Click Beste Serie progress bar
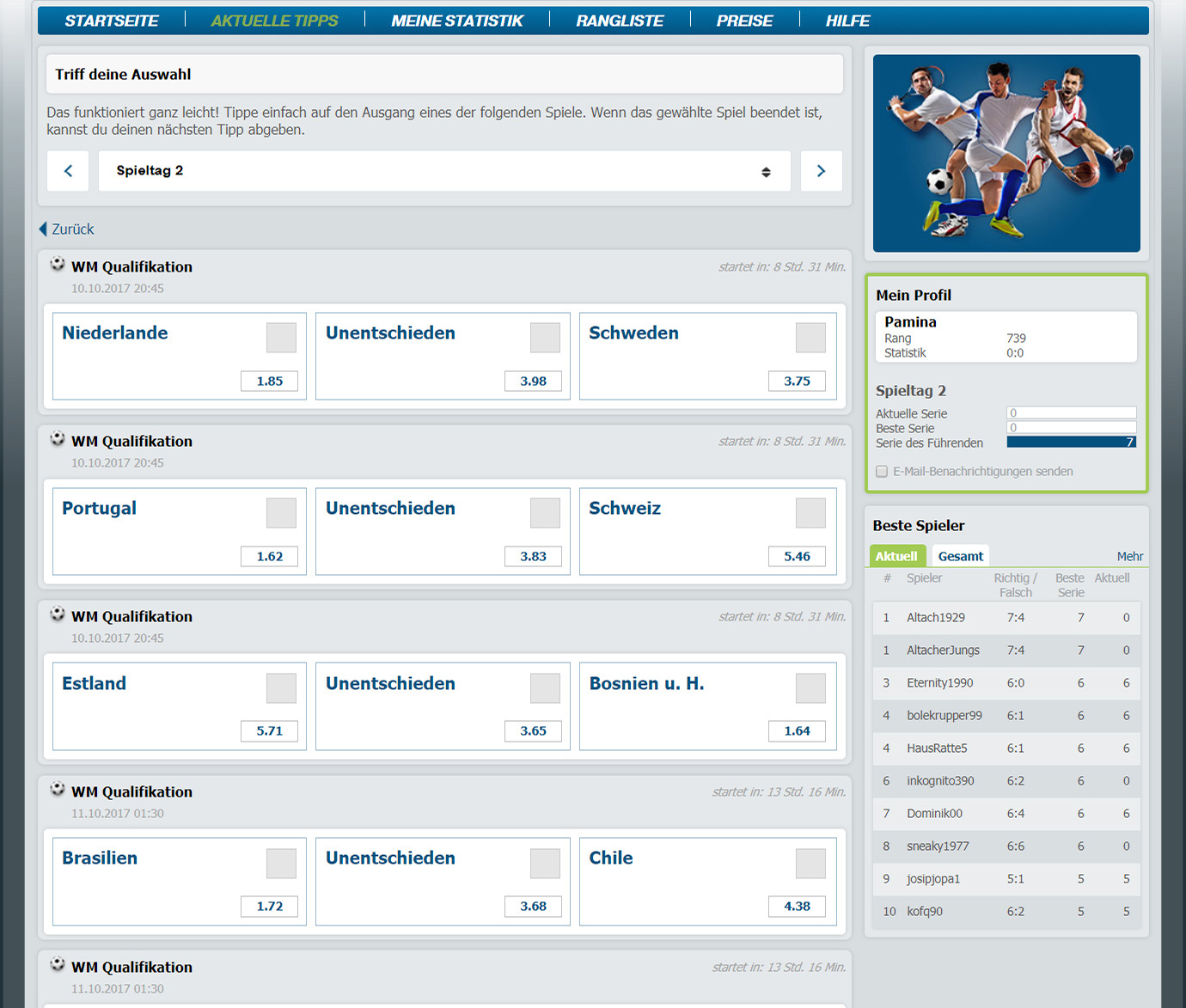Image resolution: width=1186 pixels, height=1008 pixels. coord(1072,428)
